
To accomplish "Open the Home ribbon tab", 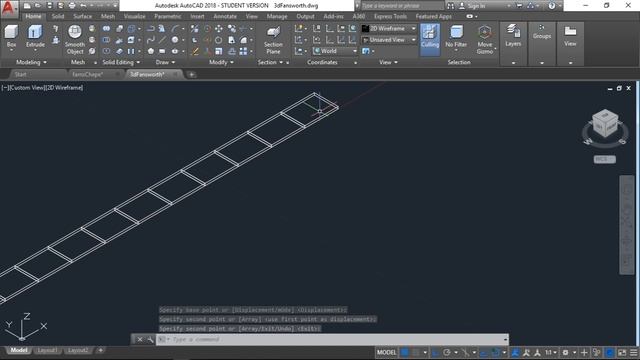I will (x=33, y=16).
